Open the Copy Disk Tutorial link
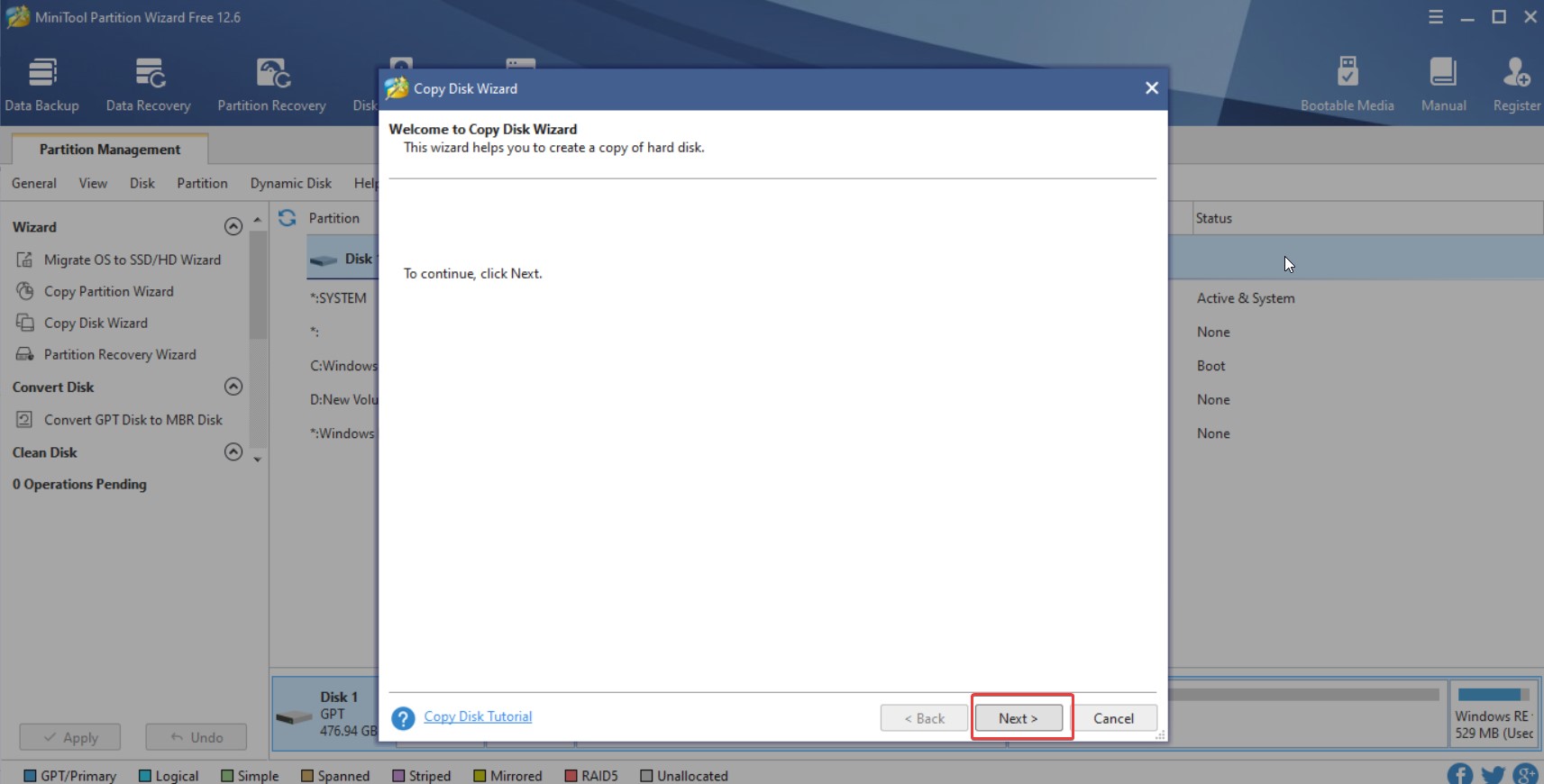 click(x=478, y=716)
